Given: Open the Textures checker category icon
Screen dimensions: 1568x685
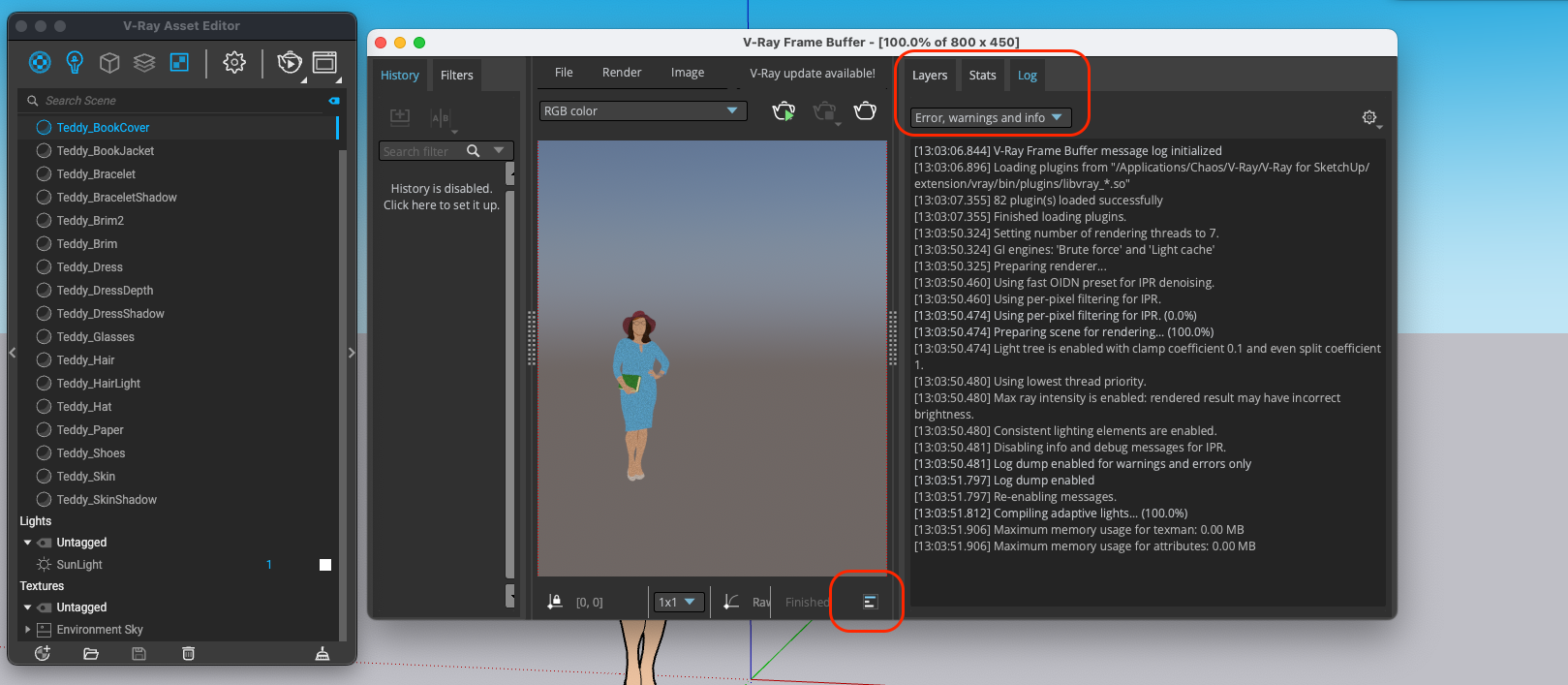Looking at the screenshot, I should (179, 63).
